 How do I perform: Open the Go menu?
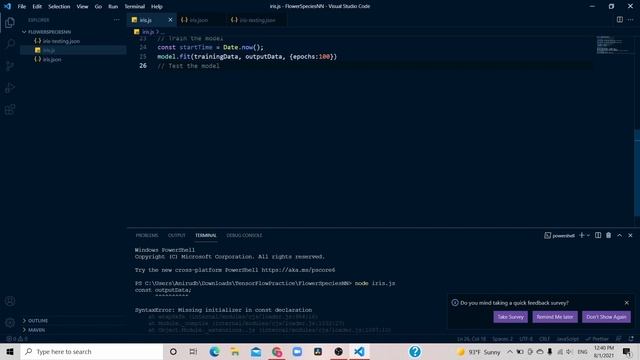(x=98, y=7)
